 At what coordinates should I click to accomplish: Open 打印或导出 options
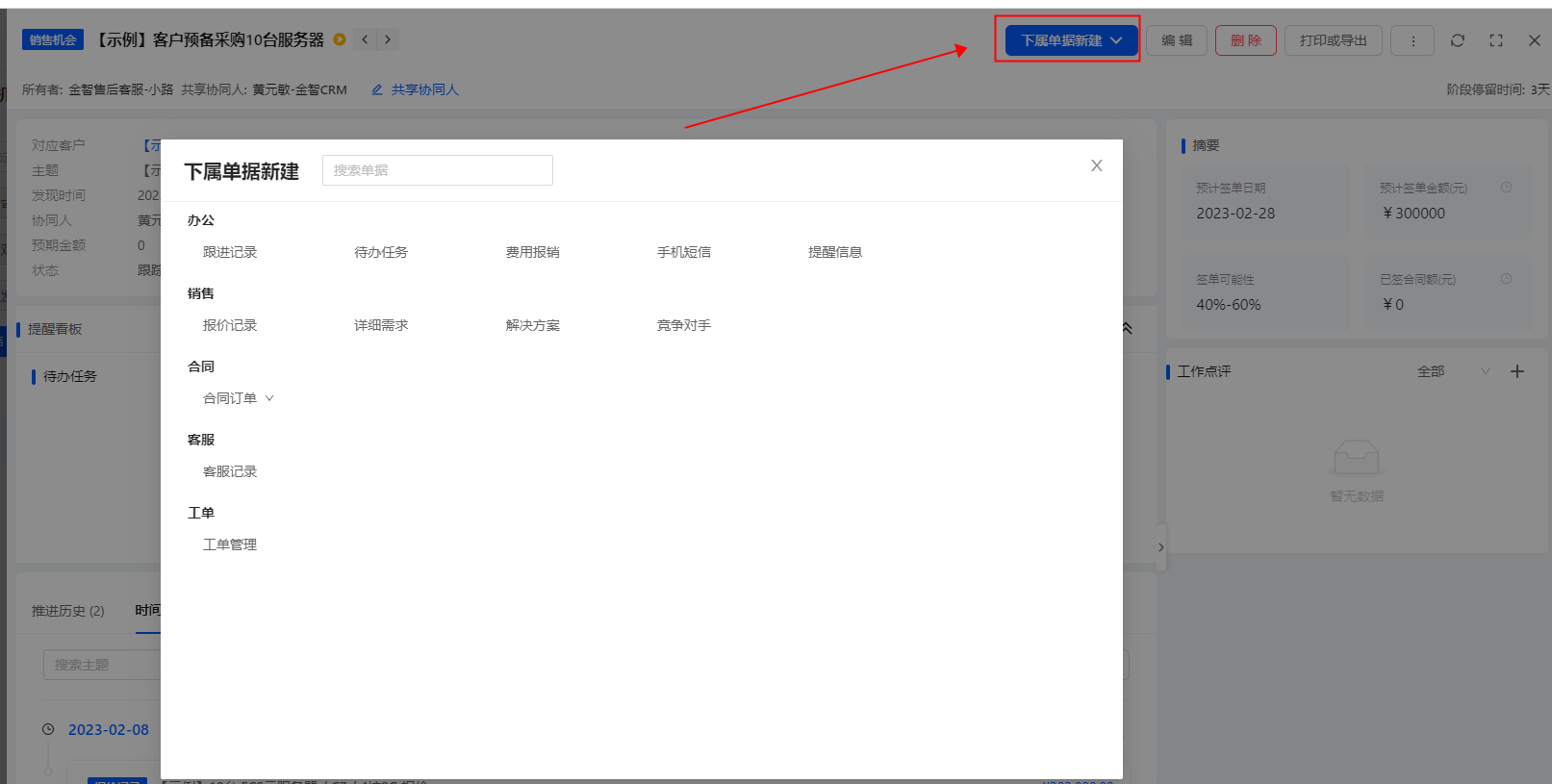click(1333, 40)
